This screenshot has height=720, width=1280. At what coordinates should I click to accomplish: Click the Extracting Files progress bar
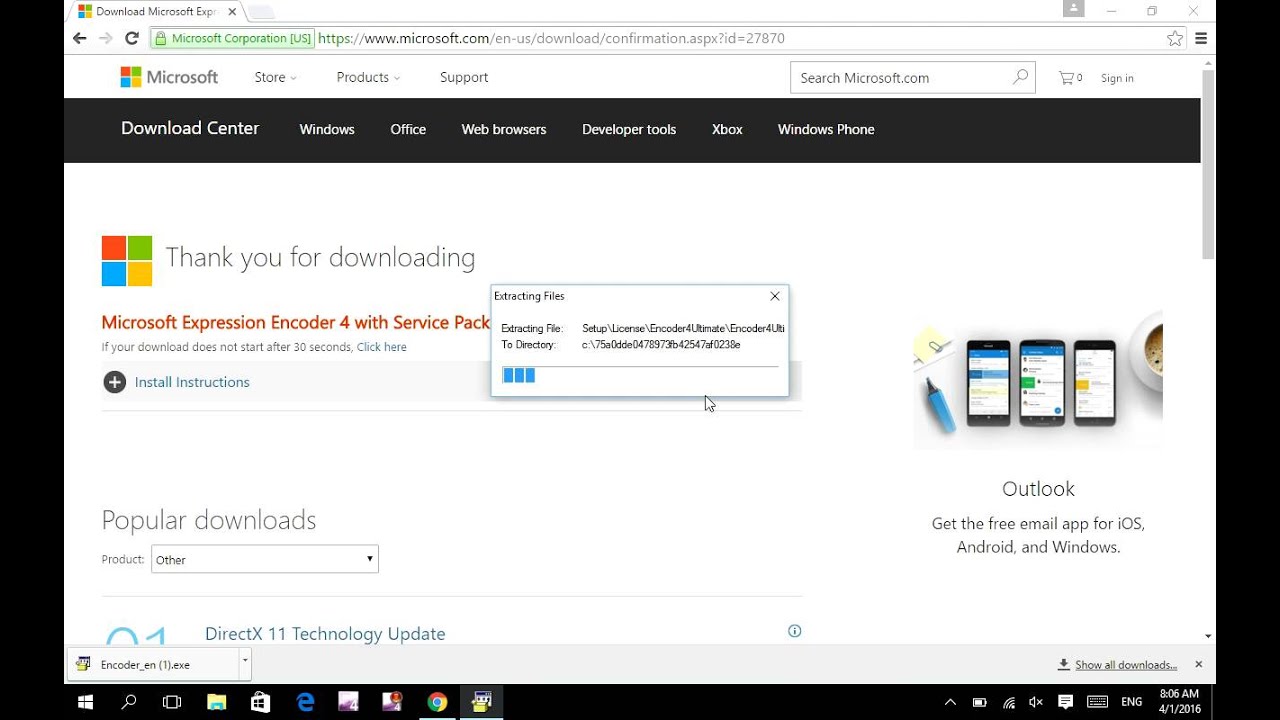point(640,375)
